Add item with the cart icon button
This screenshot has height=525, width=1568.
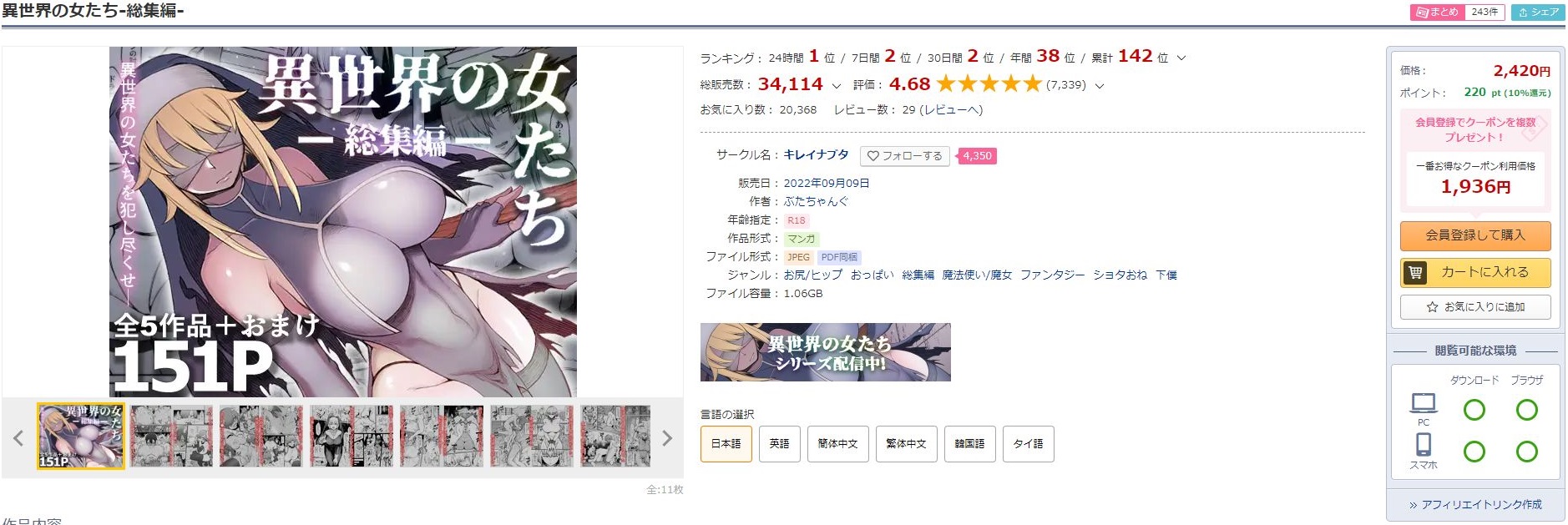point(1474,272)
